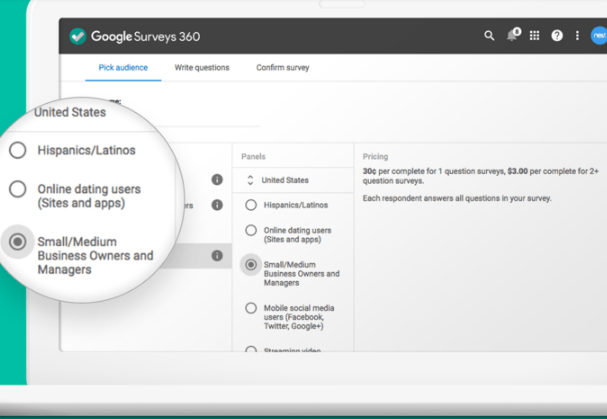This screenshot has height=419, width=607.
Task: Click the Pricing heading text
Action: pos(375,156)
